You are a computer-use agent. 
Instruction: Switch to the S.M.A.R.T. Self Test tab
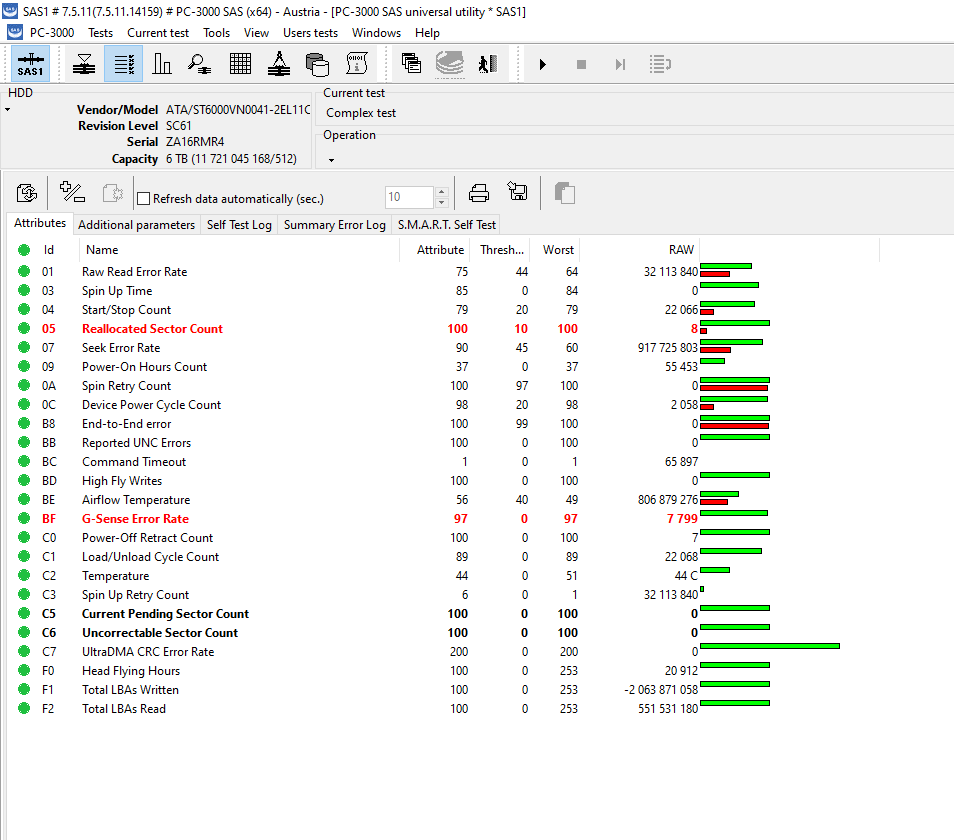pos(447,225)
